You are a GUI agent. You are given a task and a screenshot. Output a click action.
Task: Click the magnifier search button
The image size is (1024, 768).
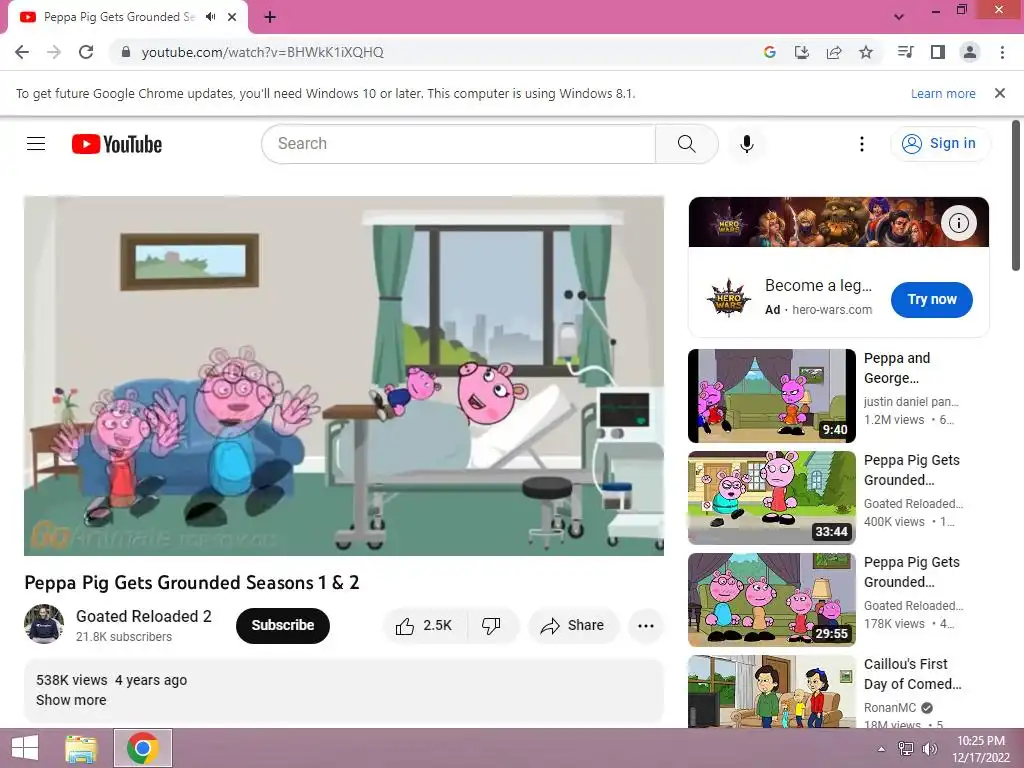coord(686,144)
